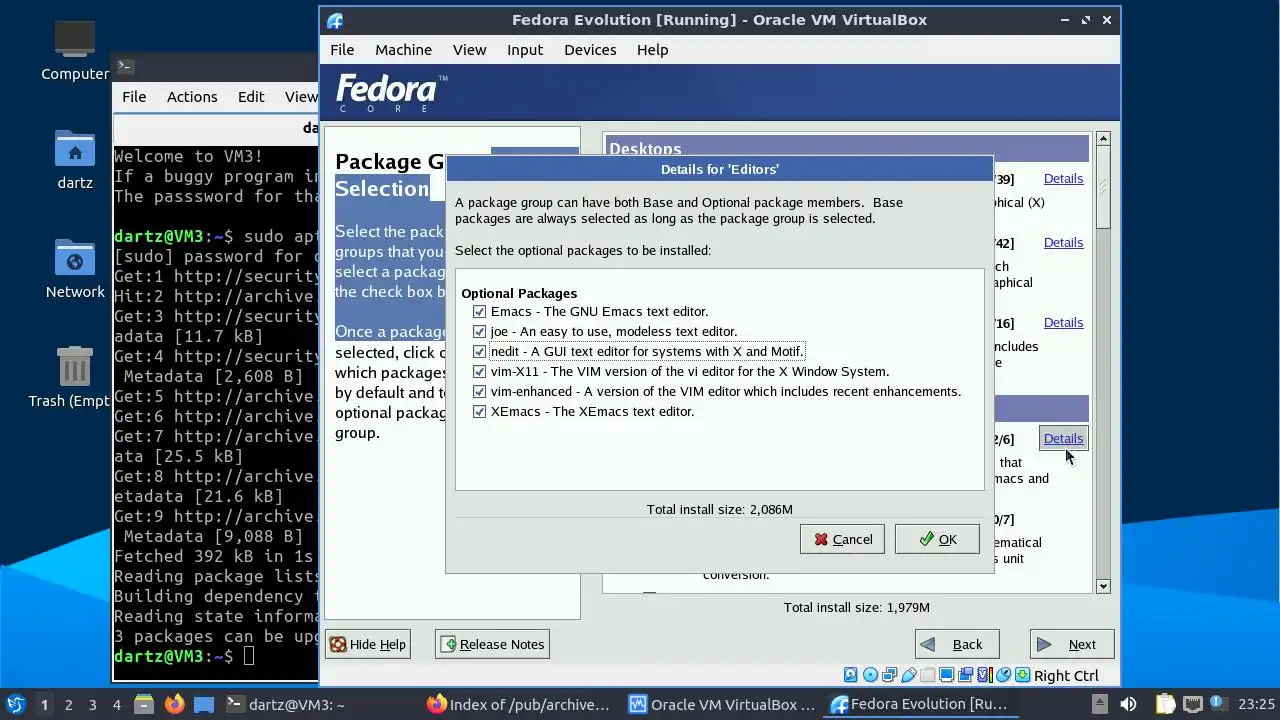
Task: Open the update notifier tray icon
Action: click(x=1218, y=704)
